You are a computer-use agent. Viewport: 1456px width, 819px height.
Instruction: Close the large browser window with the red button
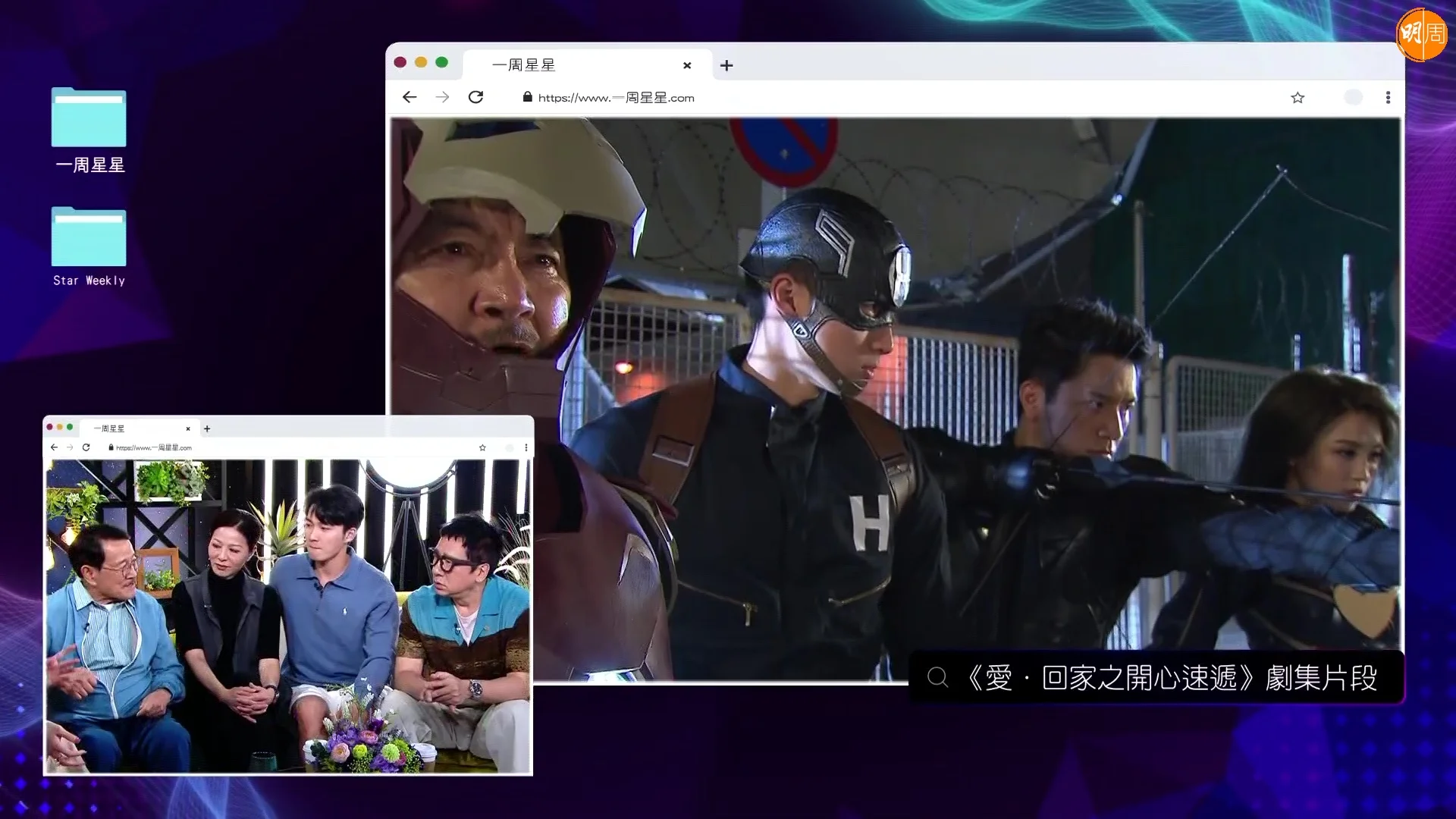400,62
